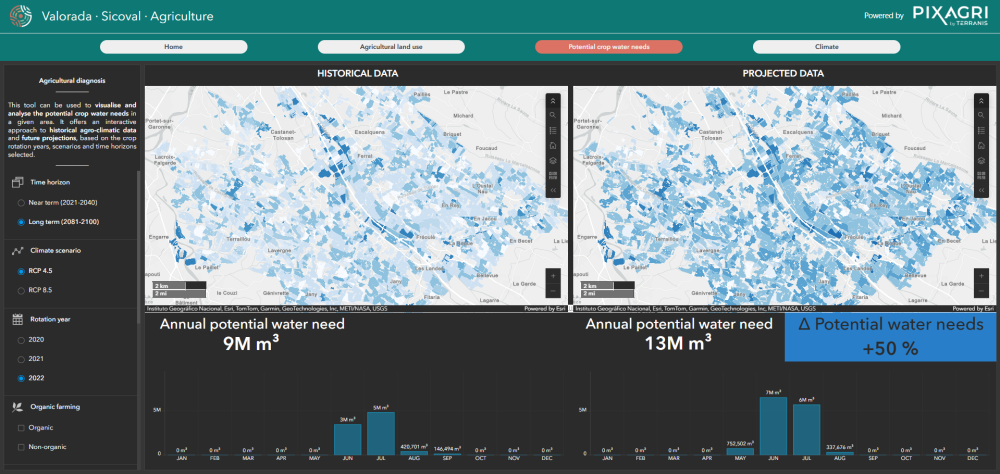
Task: Open search tool on the historical data map
Action: (552, 115)
